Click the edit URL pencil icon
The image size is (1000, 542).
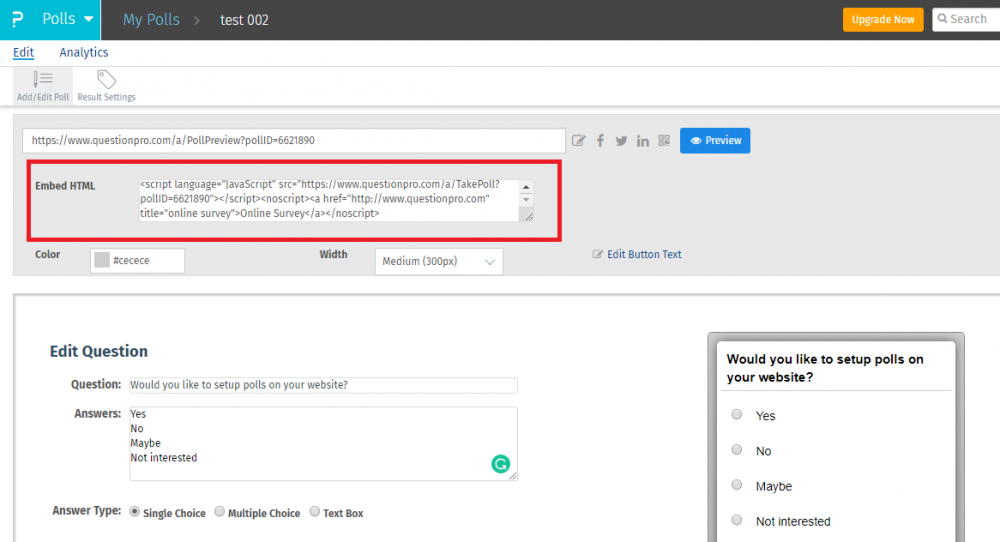(578, 141)
